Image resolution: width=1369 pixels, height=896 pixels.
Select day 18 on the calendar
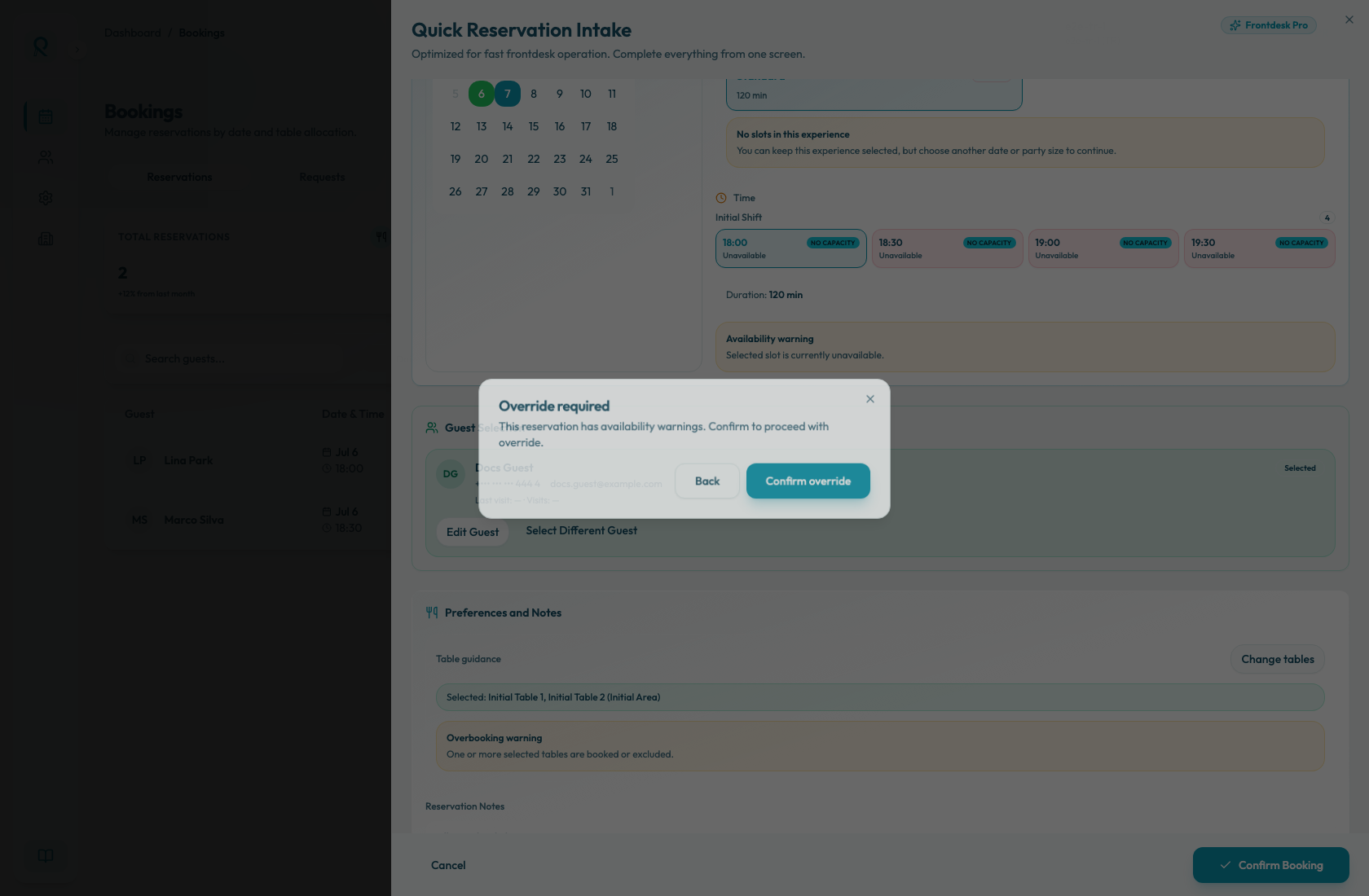pos(612,126)
